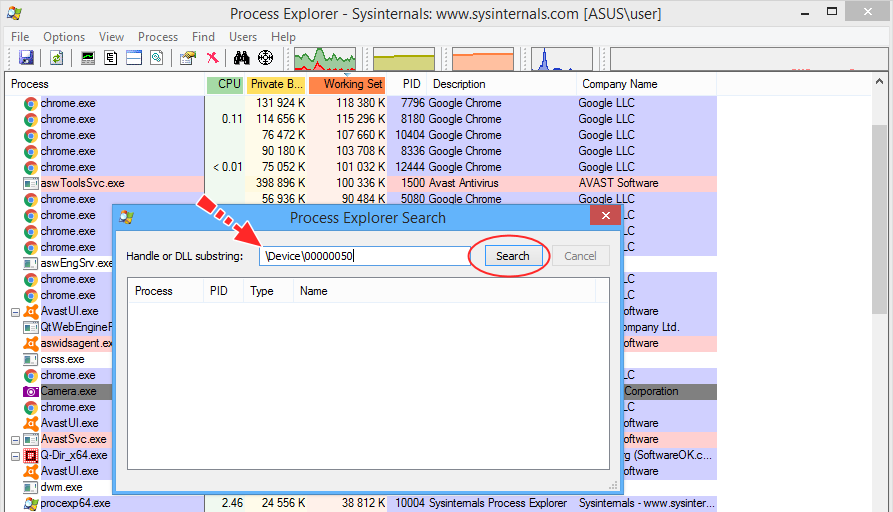Open the Find menu
893x512 pixels.
pyautogui.click(x=203, y=37)
